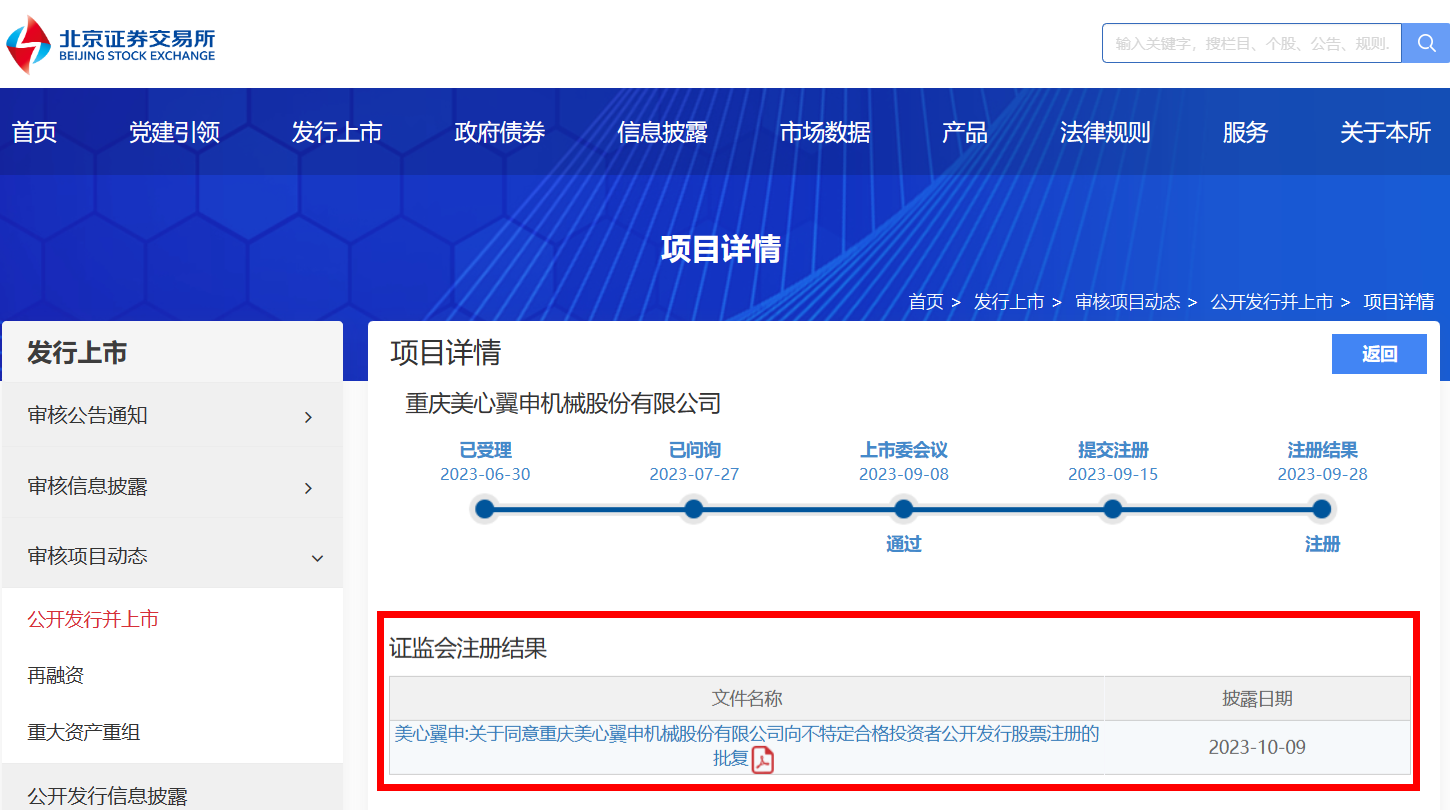Collapse the 审核项目动态 sidebar chevron
This screenshot has width=1450, height=810.
click(x=317, y=558)
